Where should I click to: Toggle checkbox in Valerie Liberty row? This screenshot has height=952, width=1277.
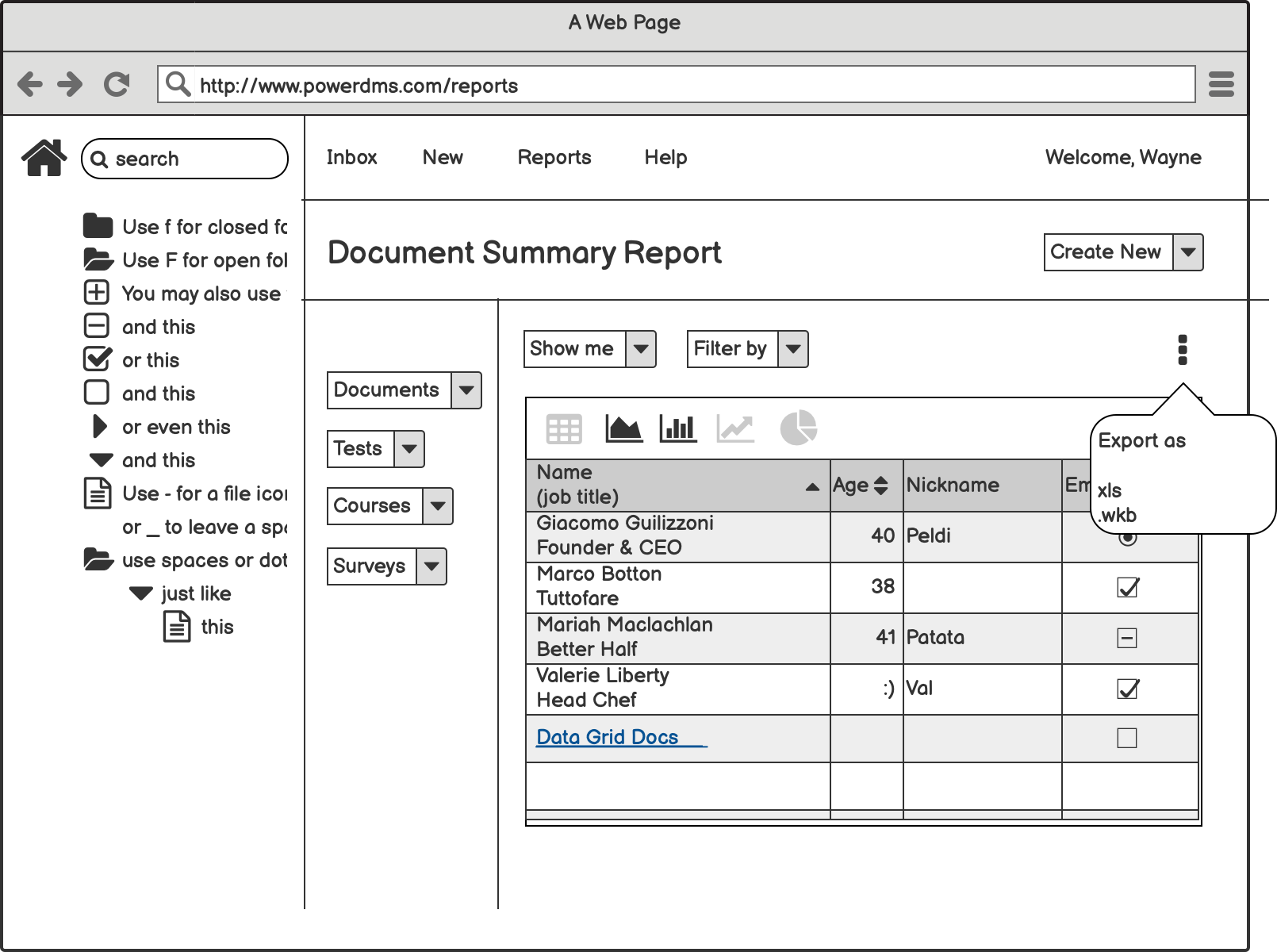point(1128,689)
